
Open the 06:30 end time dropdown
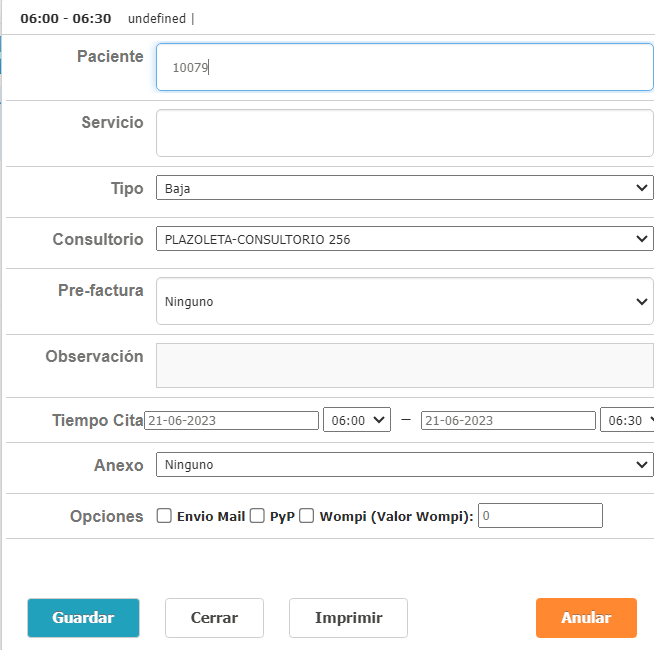point(627,421)
